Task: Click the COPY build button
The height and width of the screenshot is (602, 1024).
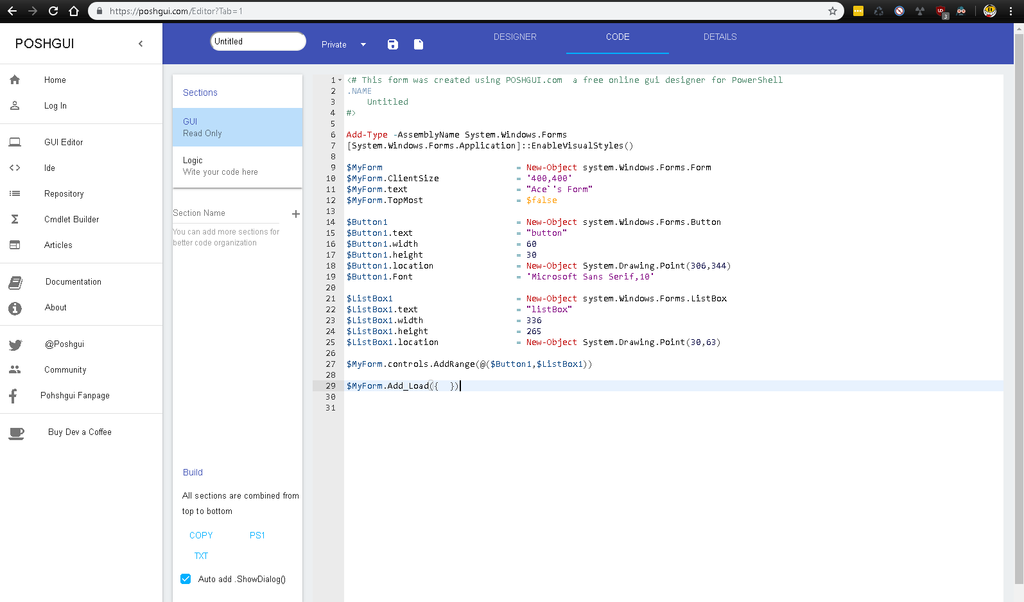Action: (201, 535)
